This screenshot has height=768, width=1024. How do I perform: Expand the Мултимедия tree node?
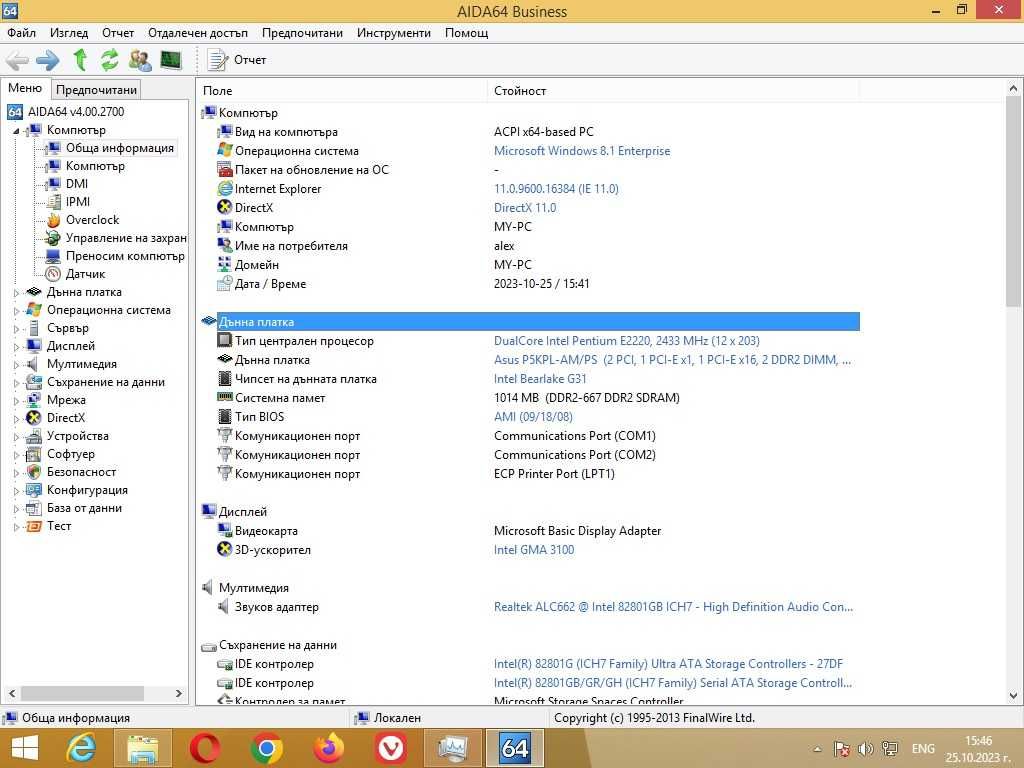pos(16,364)
